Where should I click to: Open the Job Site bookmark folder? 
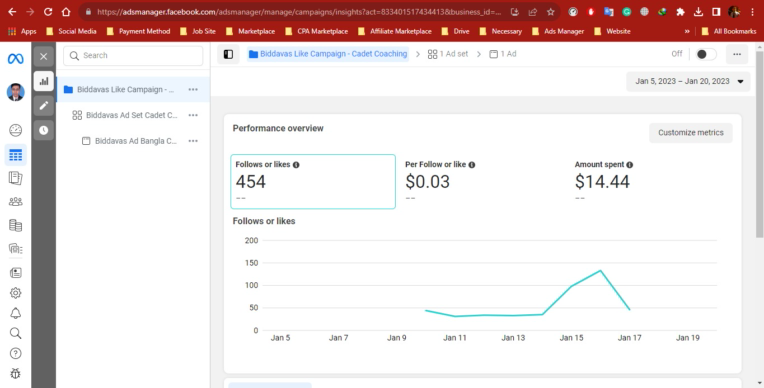198,31
